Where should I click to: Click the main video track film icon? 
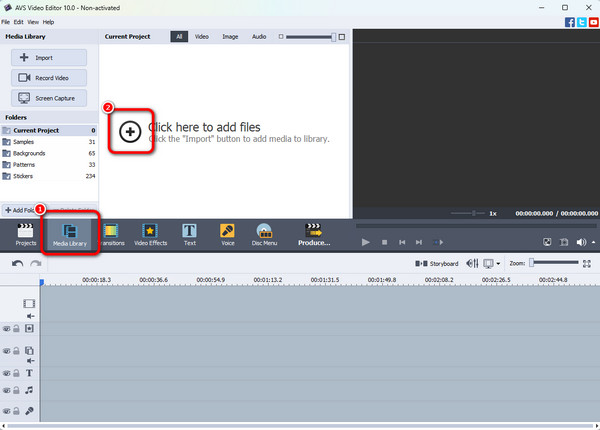tap(29, 304)
